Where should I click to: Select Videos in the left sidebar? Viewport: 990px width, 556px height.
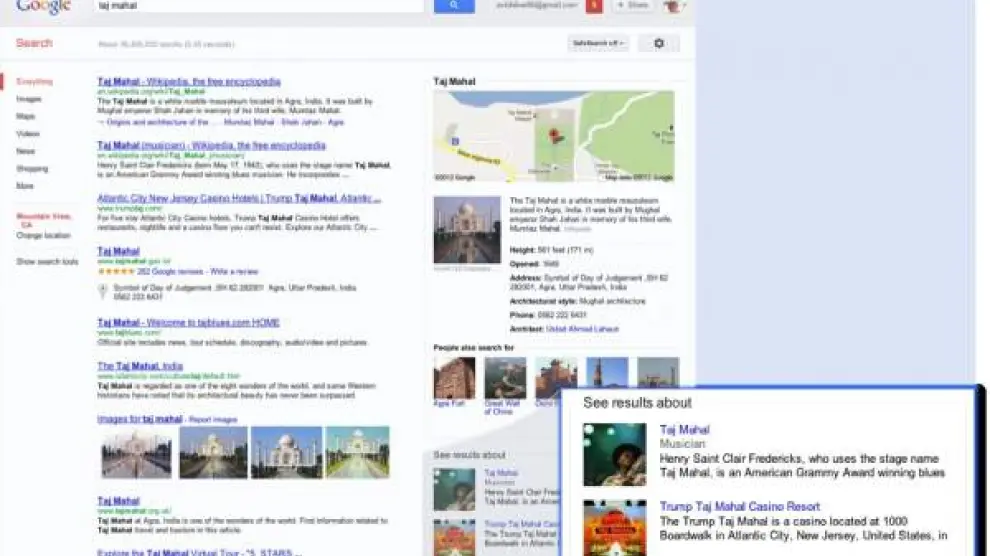tap(28, 134)
